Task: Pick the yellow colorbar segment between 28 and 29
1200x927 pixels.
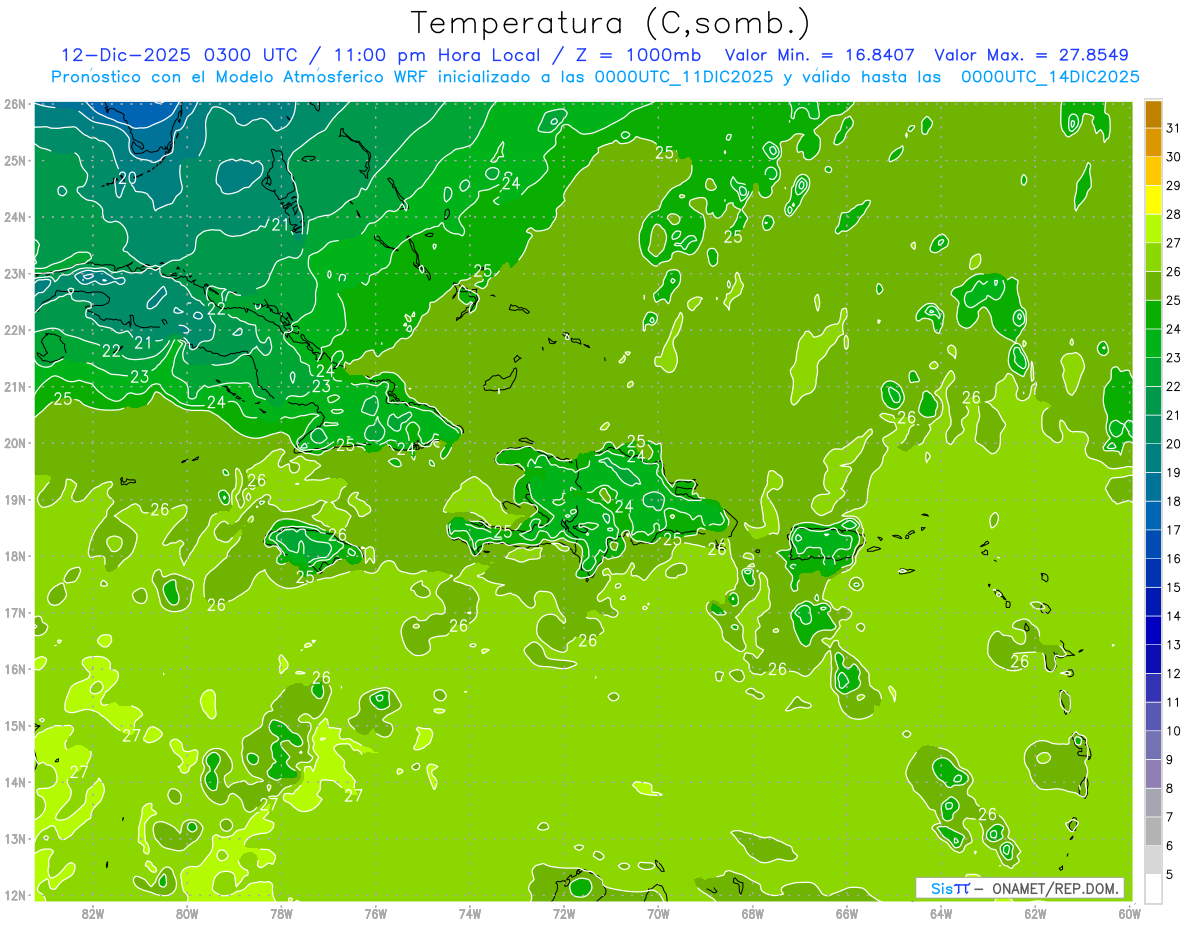Action: pyautogui.click(x=1154, y=201)
